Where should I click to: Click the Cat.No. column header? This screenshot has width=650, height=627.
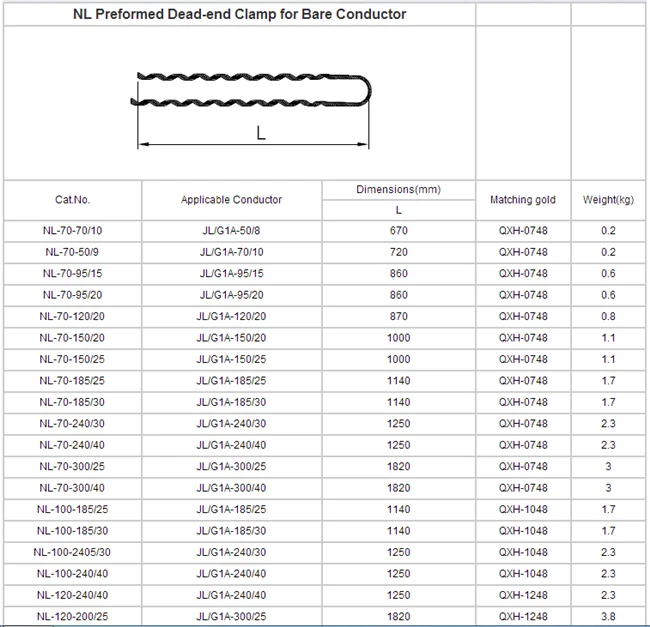(x=73, y=200)
